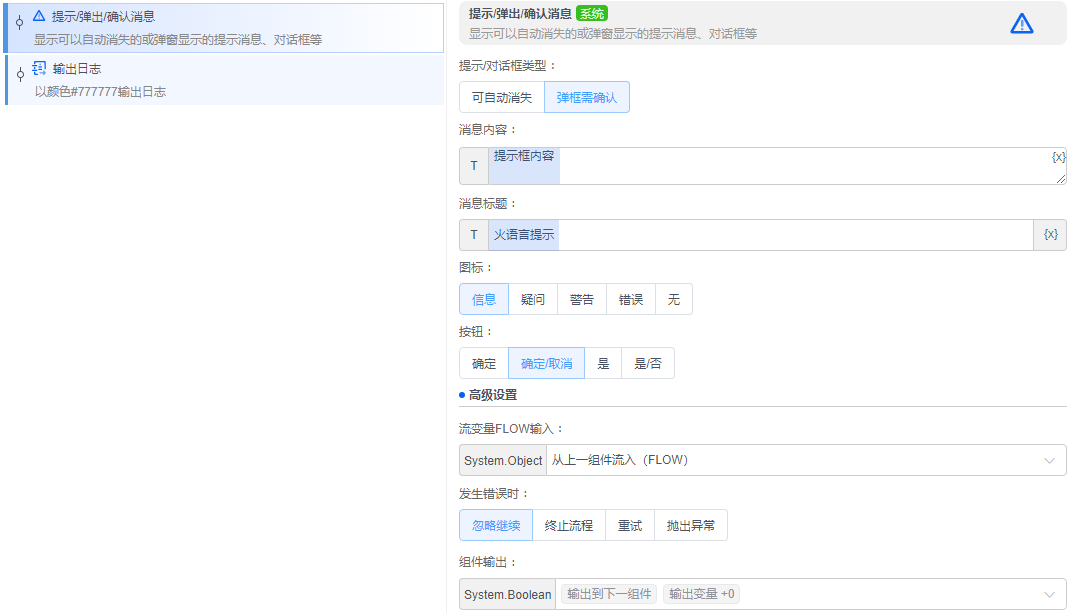Click the T text-type icon beside 消息内容

click(473, 165)
